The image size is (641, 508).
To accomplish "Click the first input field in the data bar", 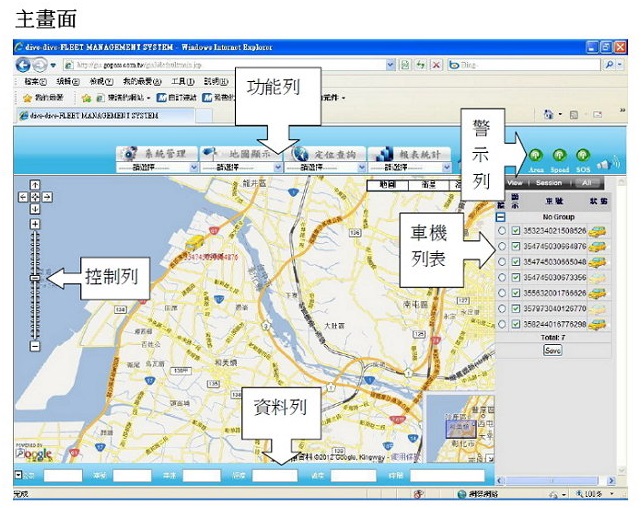I will click(63, 475).
